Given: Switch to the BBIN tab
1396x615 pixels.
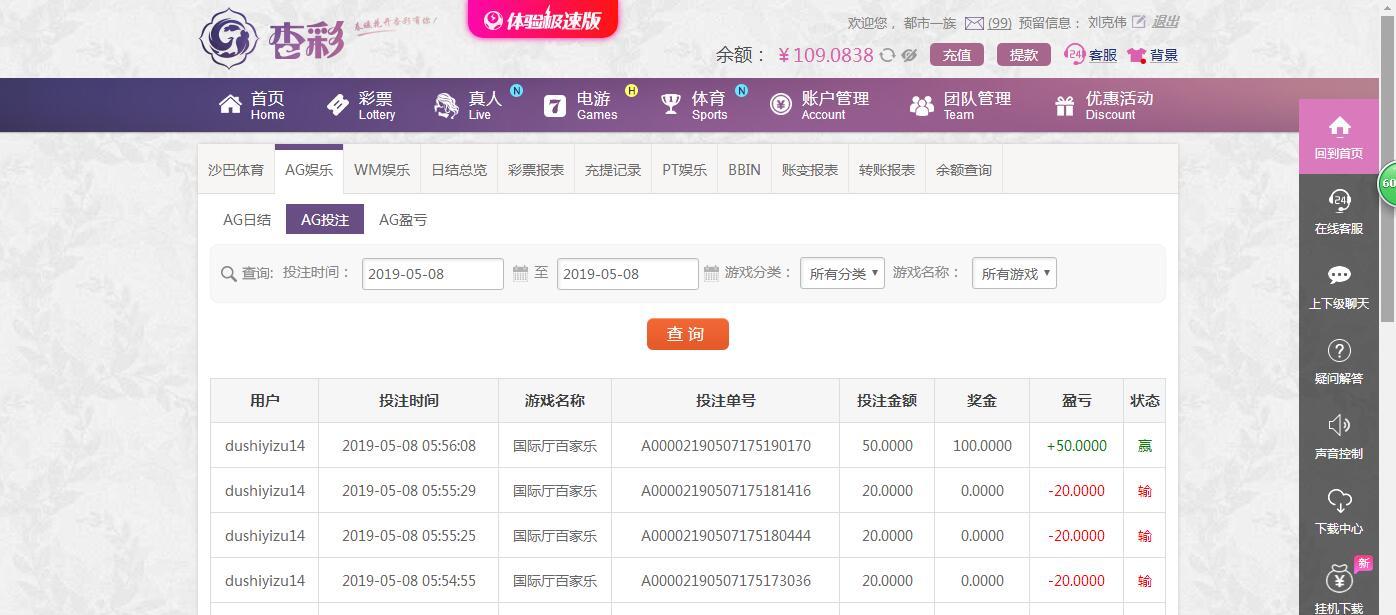Looking at the screenshot, I should 744,169.
